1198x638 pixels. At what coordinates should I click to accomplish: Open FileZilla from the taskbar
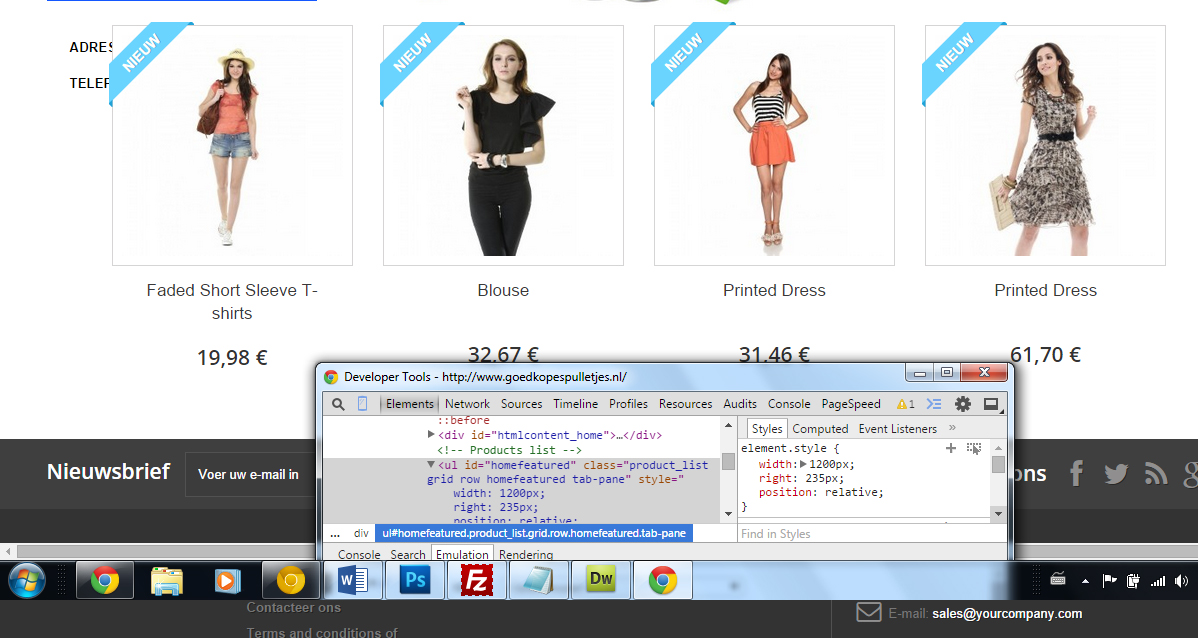[x=477, y=581]
